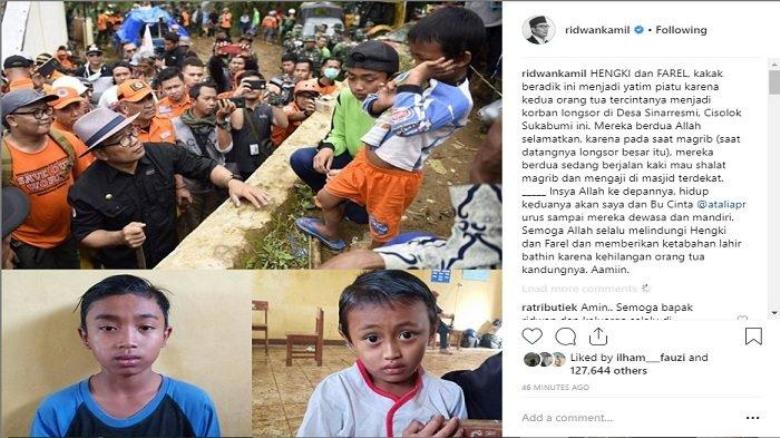Screen dimensions: 780x438
Task: Click the liker avatars beside Liked by
Action: [544, 359]
